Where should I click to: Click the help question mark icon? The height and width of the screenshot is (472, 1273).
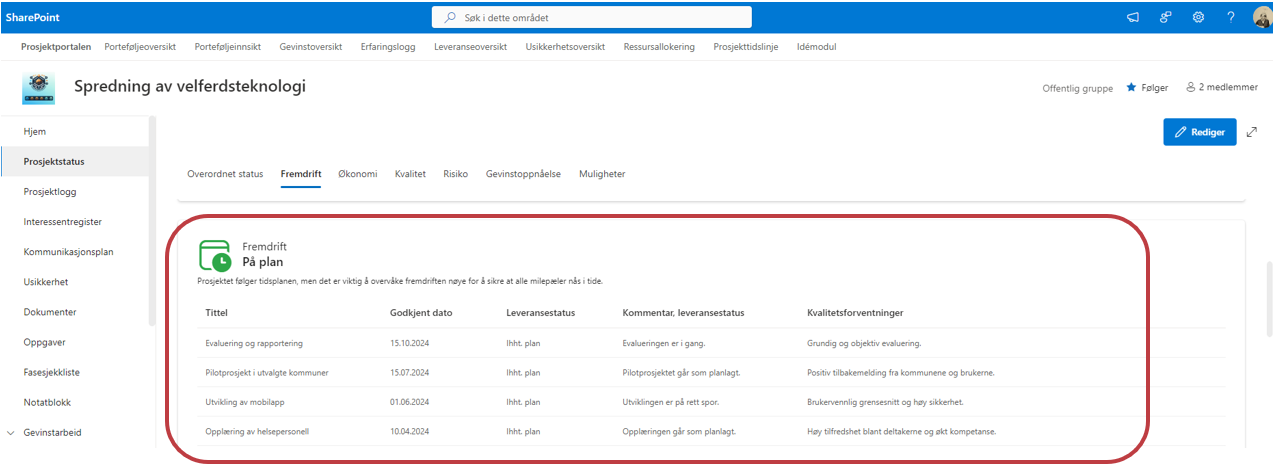coord(1231,17)
